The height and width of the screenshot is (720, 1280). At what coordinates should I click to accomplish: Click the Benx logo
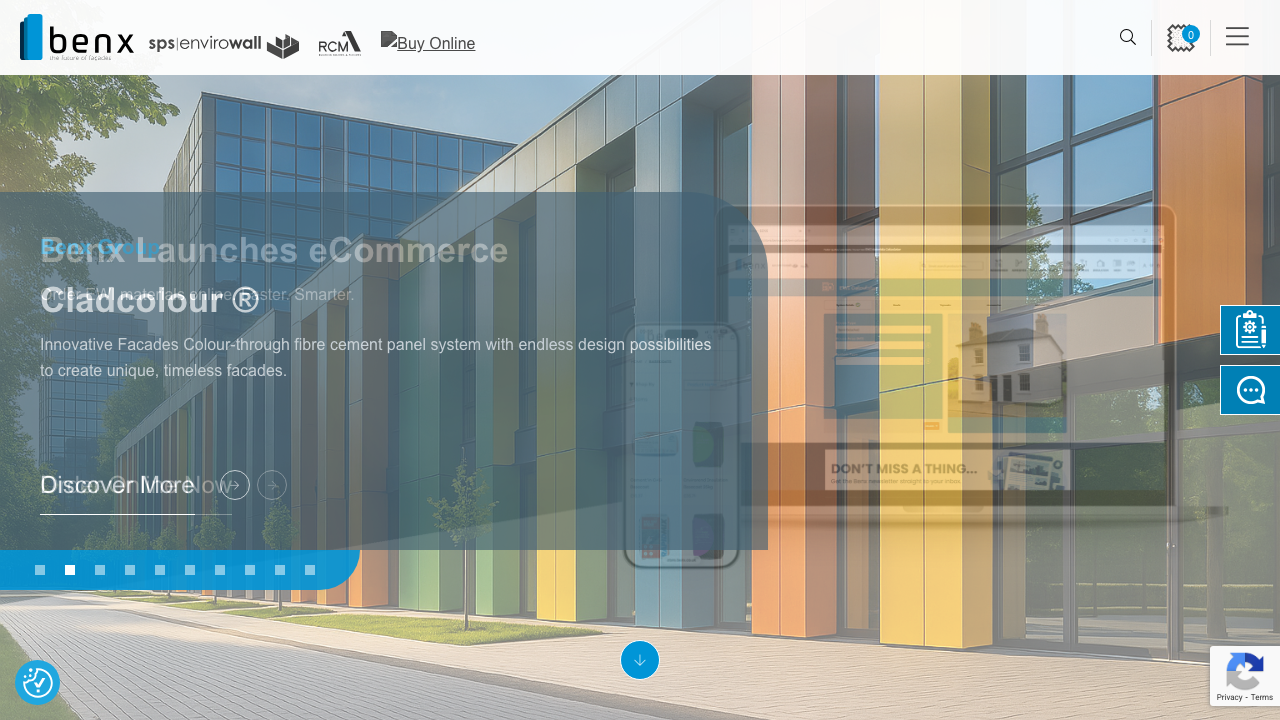point(75,37)
